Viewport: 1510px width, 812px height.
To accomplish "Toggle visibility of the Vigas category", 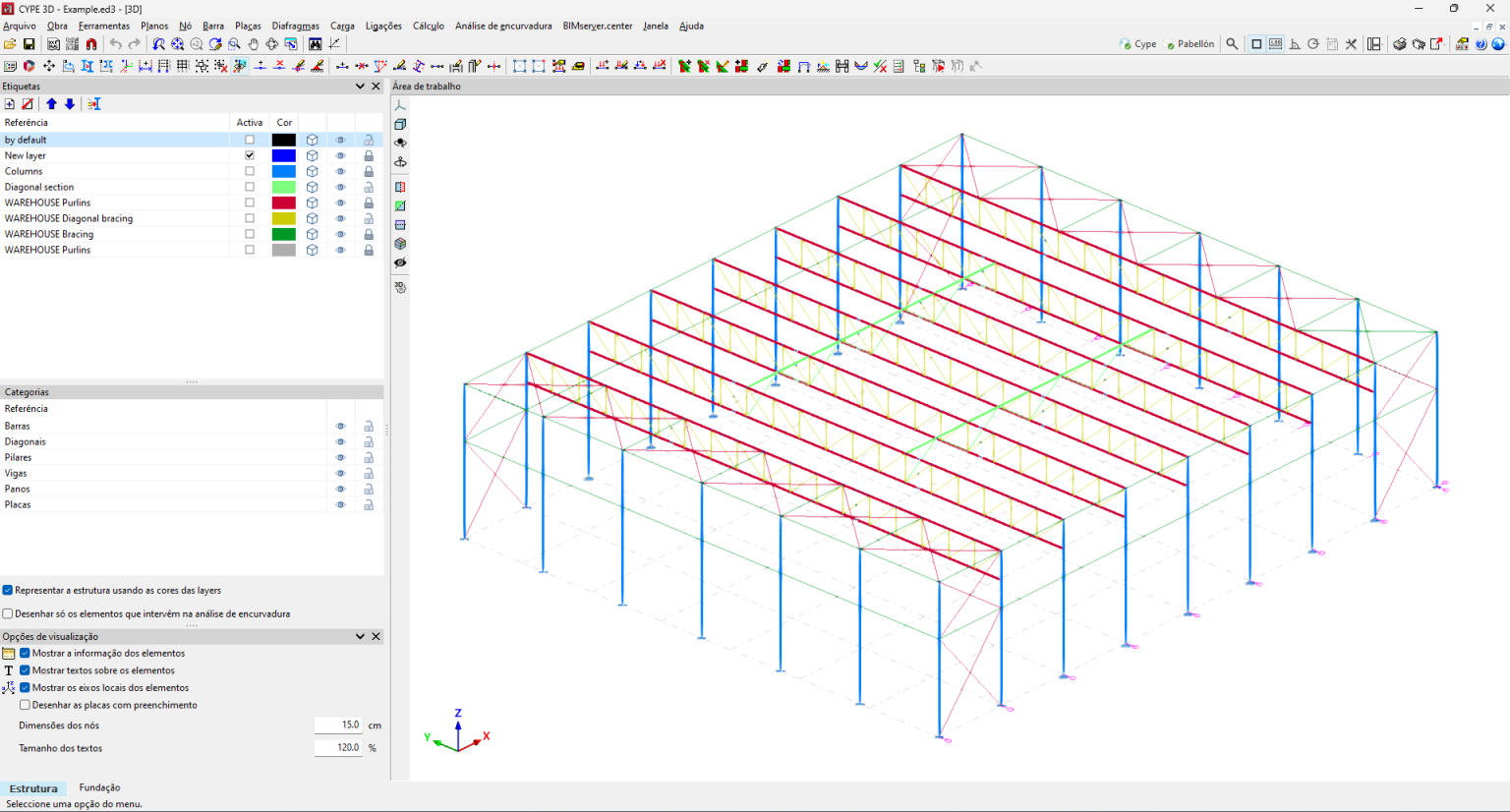I will click(340, 474).
